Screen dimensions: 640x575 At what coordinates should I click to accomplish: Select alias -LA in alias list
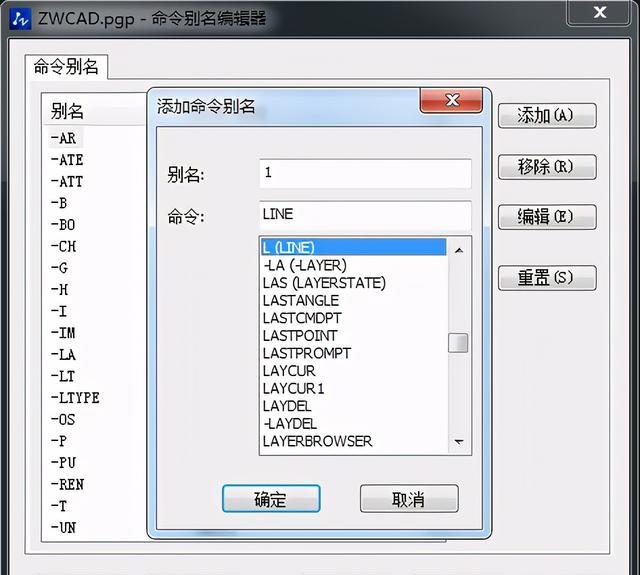tap(63, 355)
